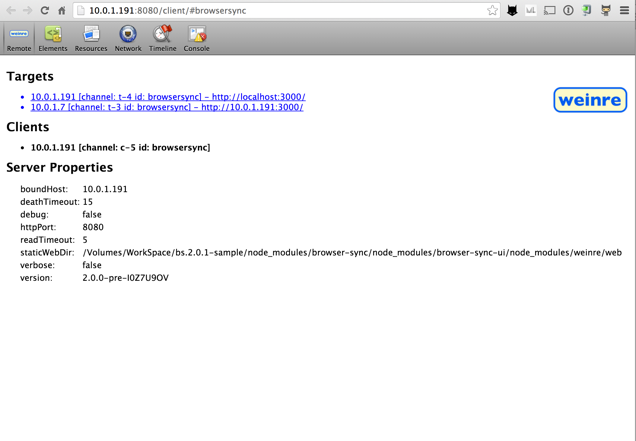Open the Chrome hamburger menu

(x=624, y=10)
